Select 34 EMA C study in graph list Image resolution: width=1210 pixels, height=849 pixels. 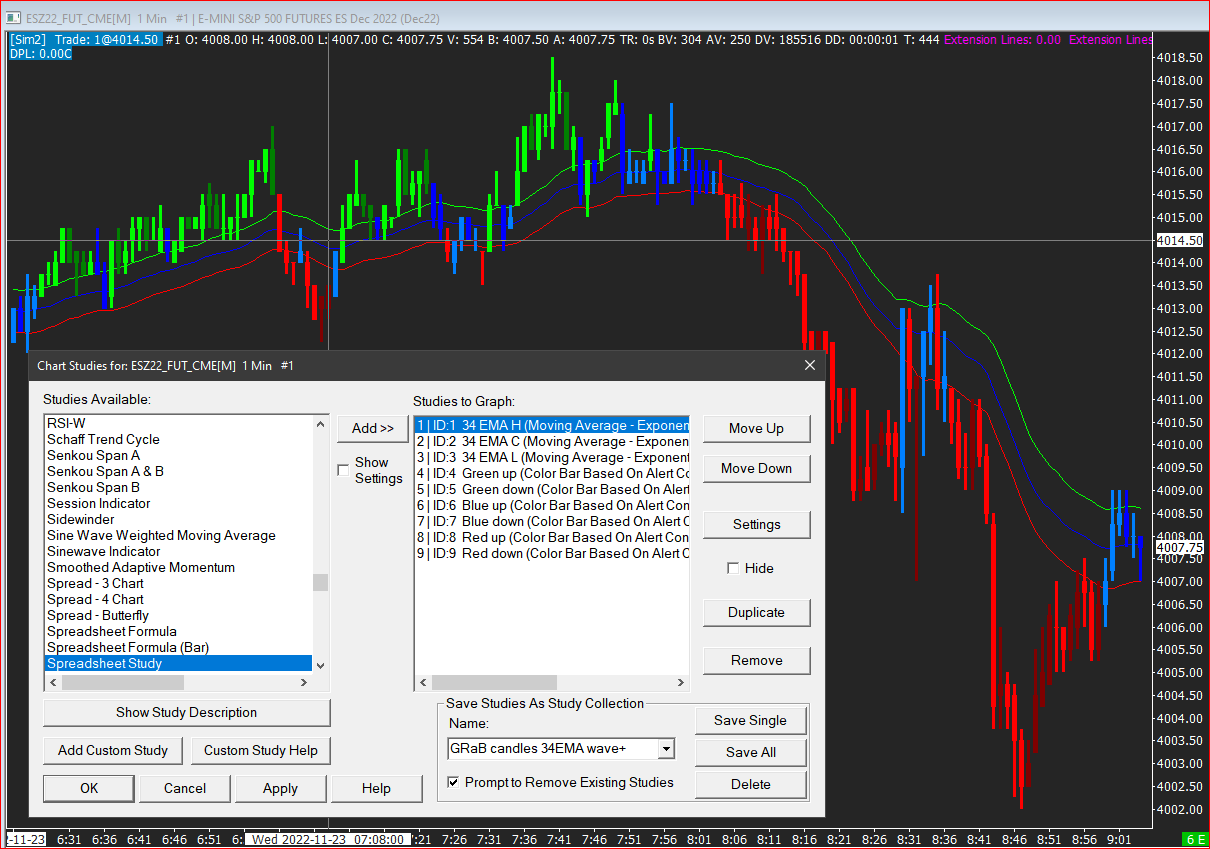coord(552,441)
